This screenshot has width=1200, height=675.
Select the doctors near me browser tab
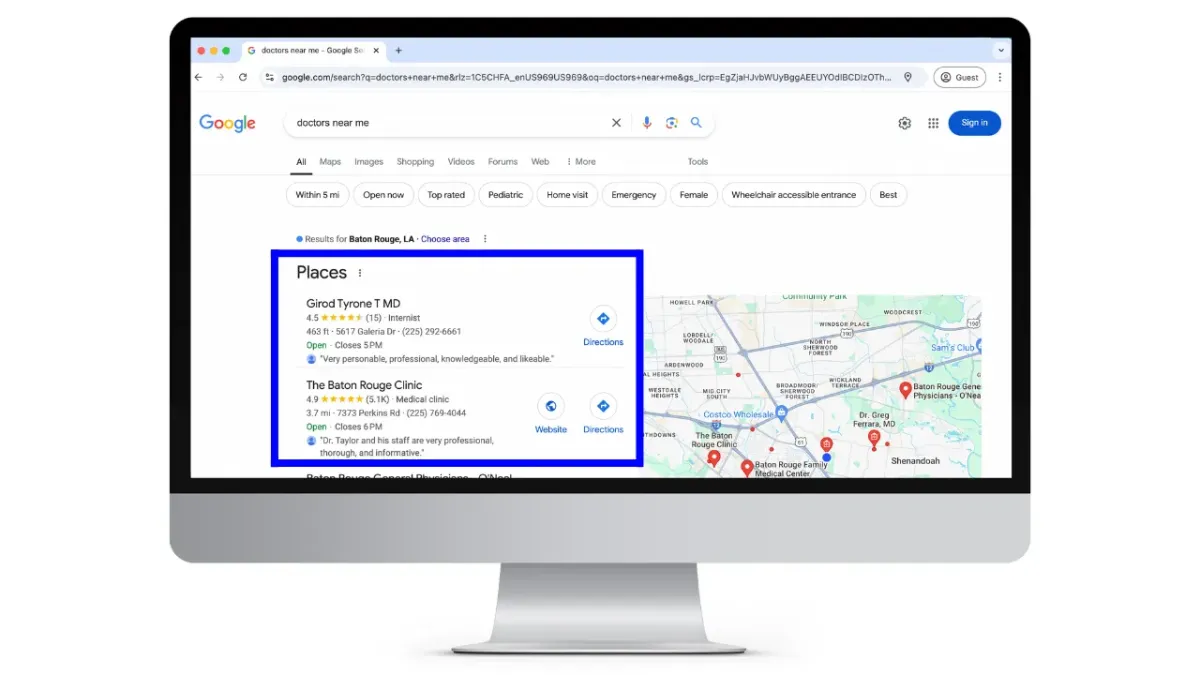tap(312, 50)
